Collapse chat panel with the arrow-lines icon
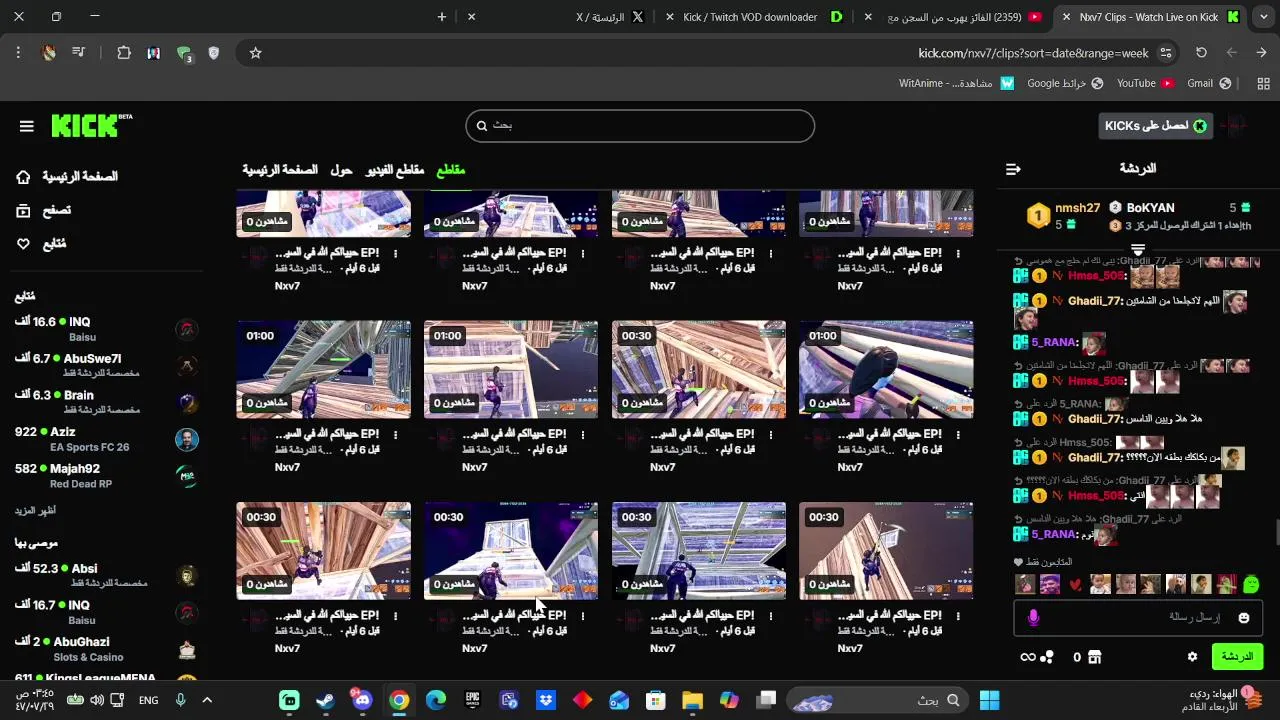Screen dimensions: 1280x720 [1013, 169]
